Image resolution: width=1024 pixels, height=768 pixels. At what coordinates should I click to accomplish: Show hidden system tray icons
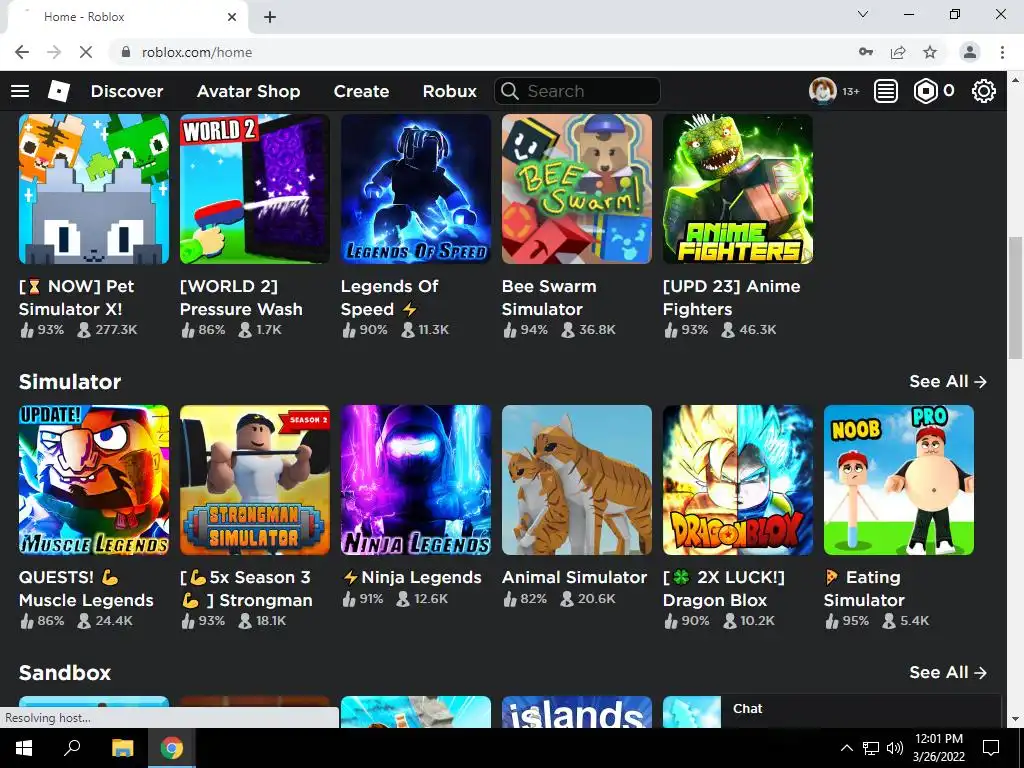846,748
